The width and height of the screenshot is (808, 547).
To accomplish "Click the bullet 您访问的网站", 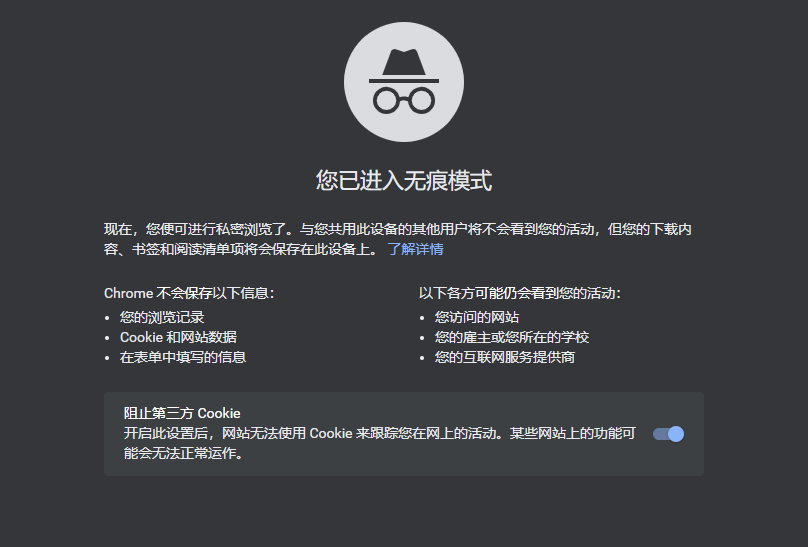I will [477, 317].
